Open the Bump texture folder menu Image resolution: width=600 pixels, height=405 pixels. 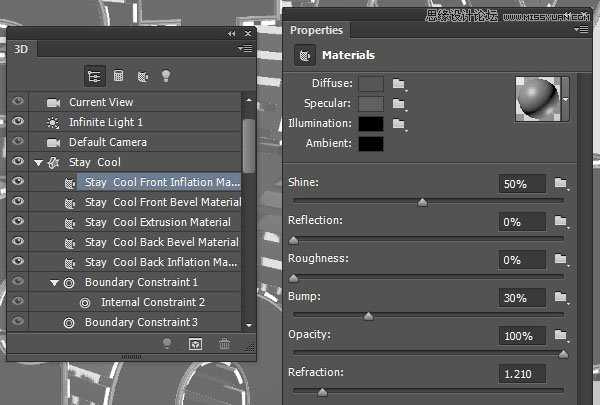561,297
